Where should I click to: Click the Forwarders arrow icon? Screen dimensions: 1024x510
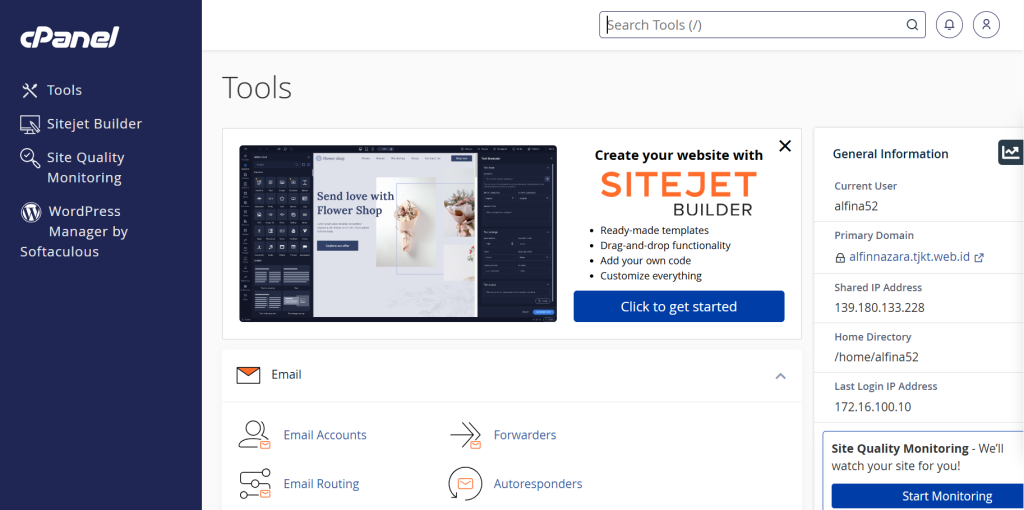pos(466,435)
